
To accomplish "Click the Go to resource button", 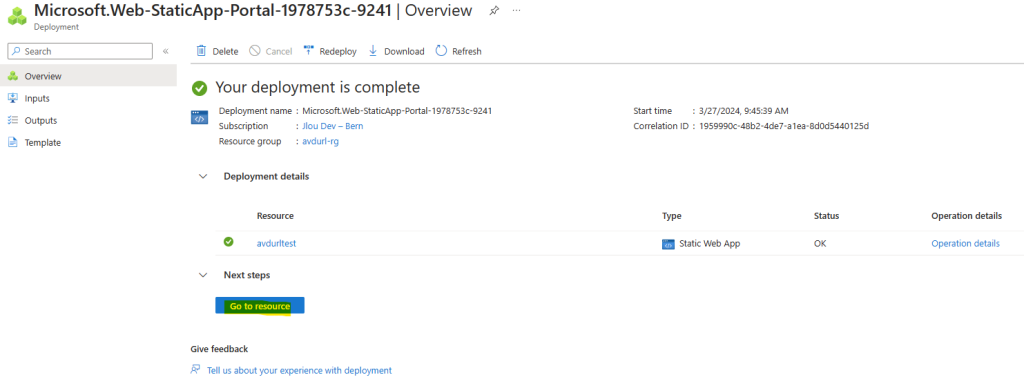I will tap(260, 306).
